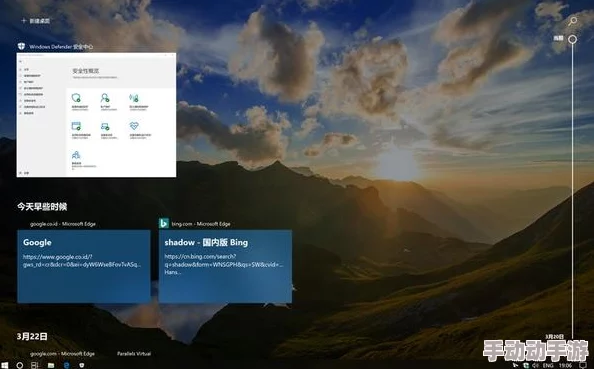594x369 pixels.
Task: Open the Google activity card
Action: [x=84, y=266]
